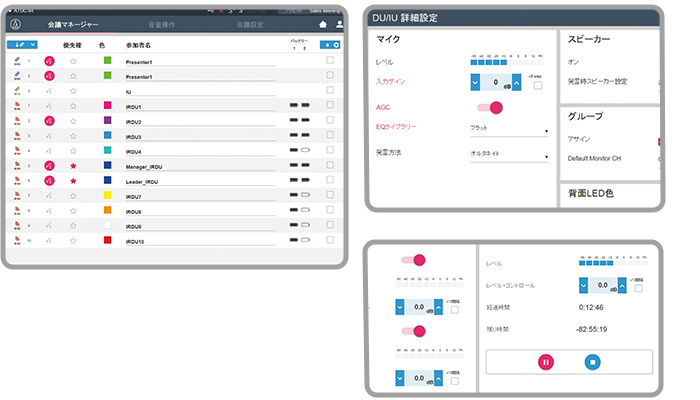Pick green color swatch, first Presenter1 row
The image size is (700, 400).
click(108, 60)
